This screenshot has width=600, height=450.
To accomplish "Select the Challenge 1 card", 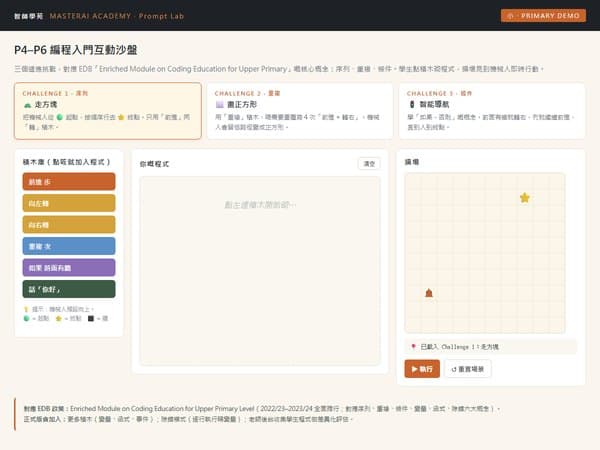I will coord(108,111).
